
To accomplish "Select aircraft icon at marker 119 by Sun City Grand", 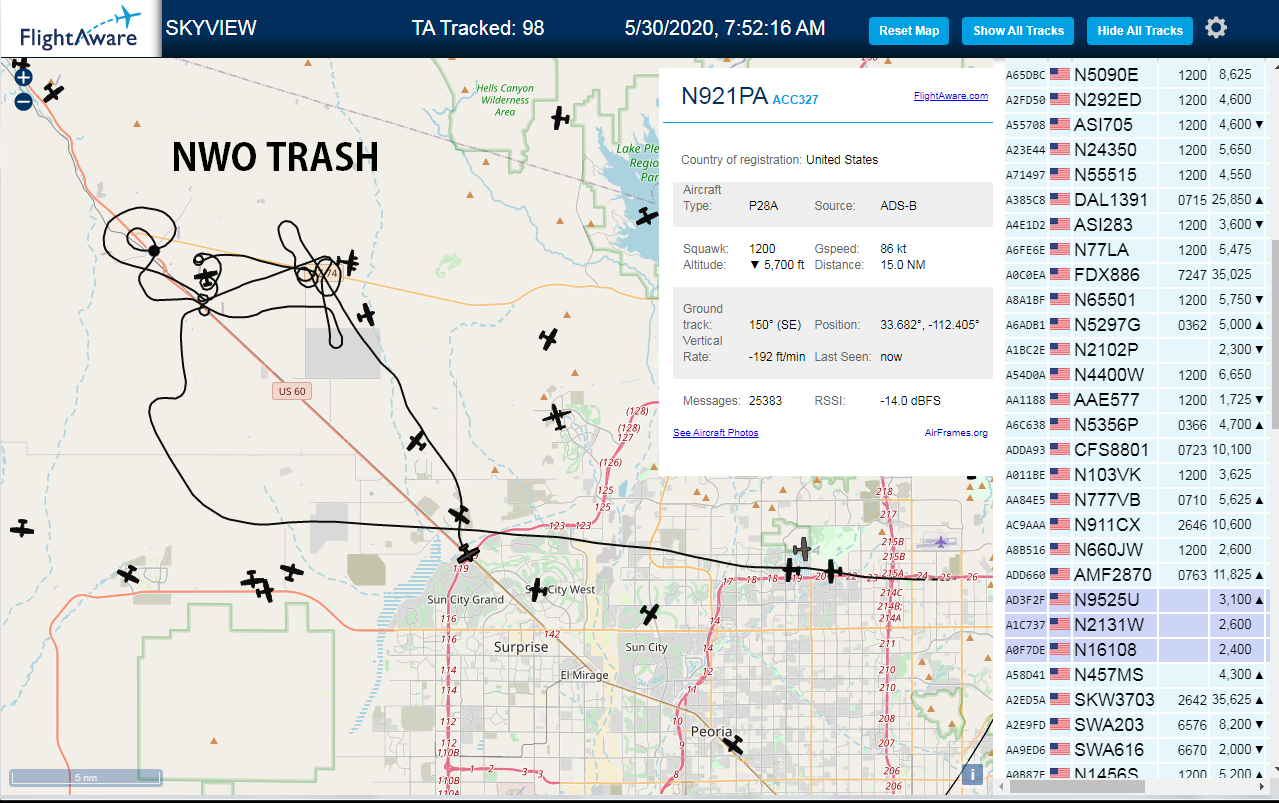I will [x=468, y=553].
